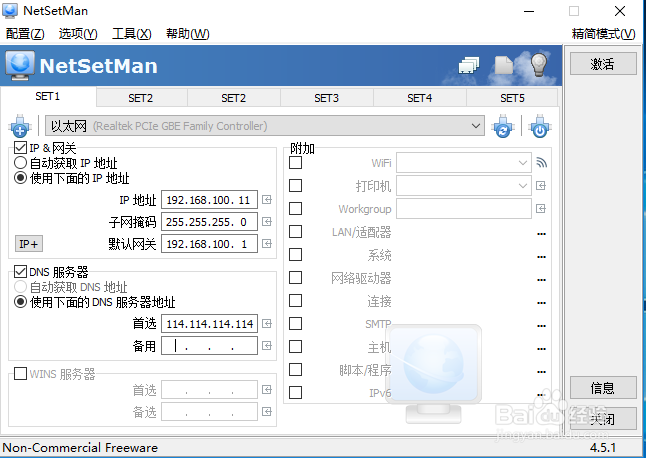The image size is (646, 458).
Task: Open 主机 settings ellipsis
Action: click(541, 349)
